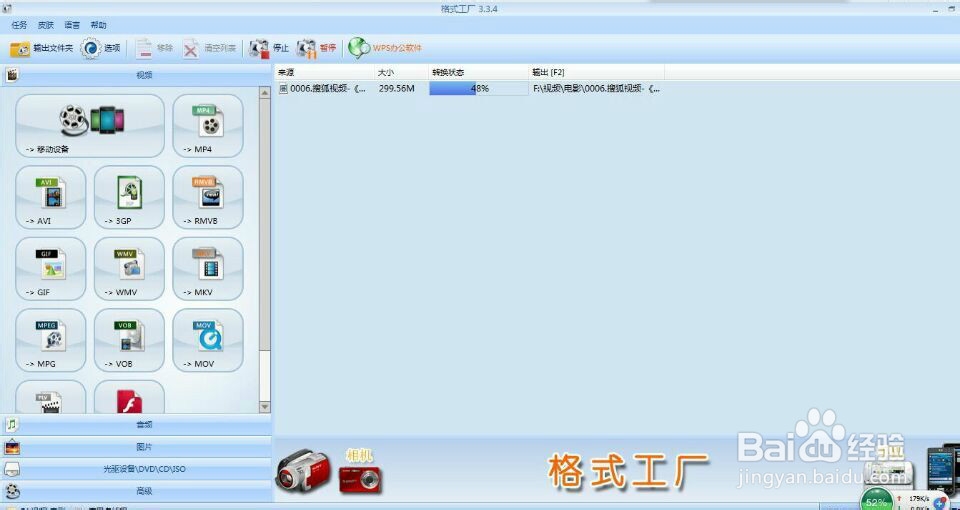Click the 输出 [F2] column header
960x510 pixels.
click(x=597, y=72)
